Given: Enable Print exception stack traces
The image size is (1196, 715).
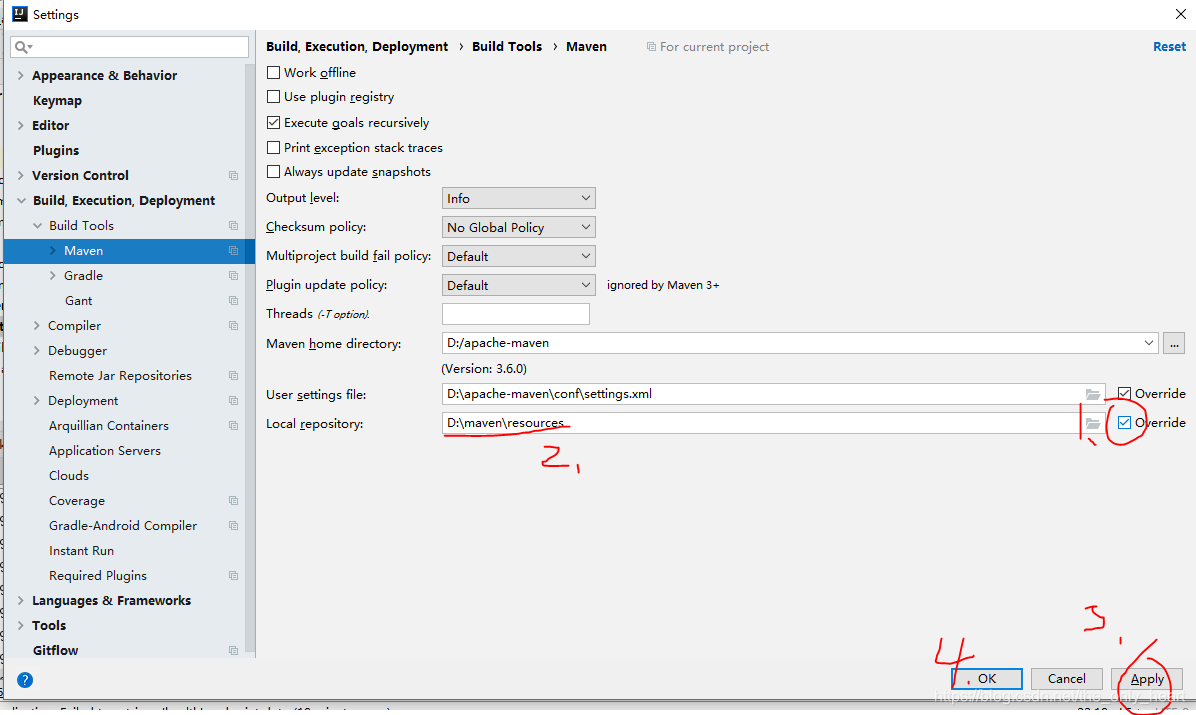Looking at the screenshot, I should (x=273, y=147).
